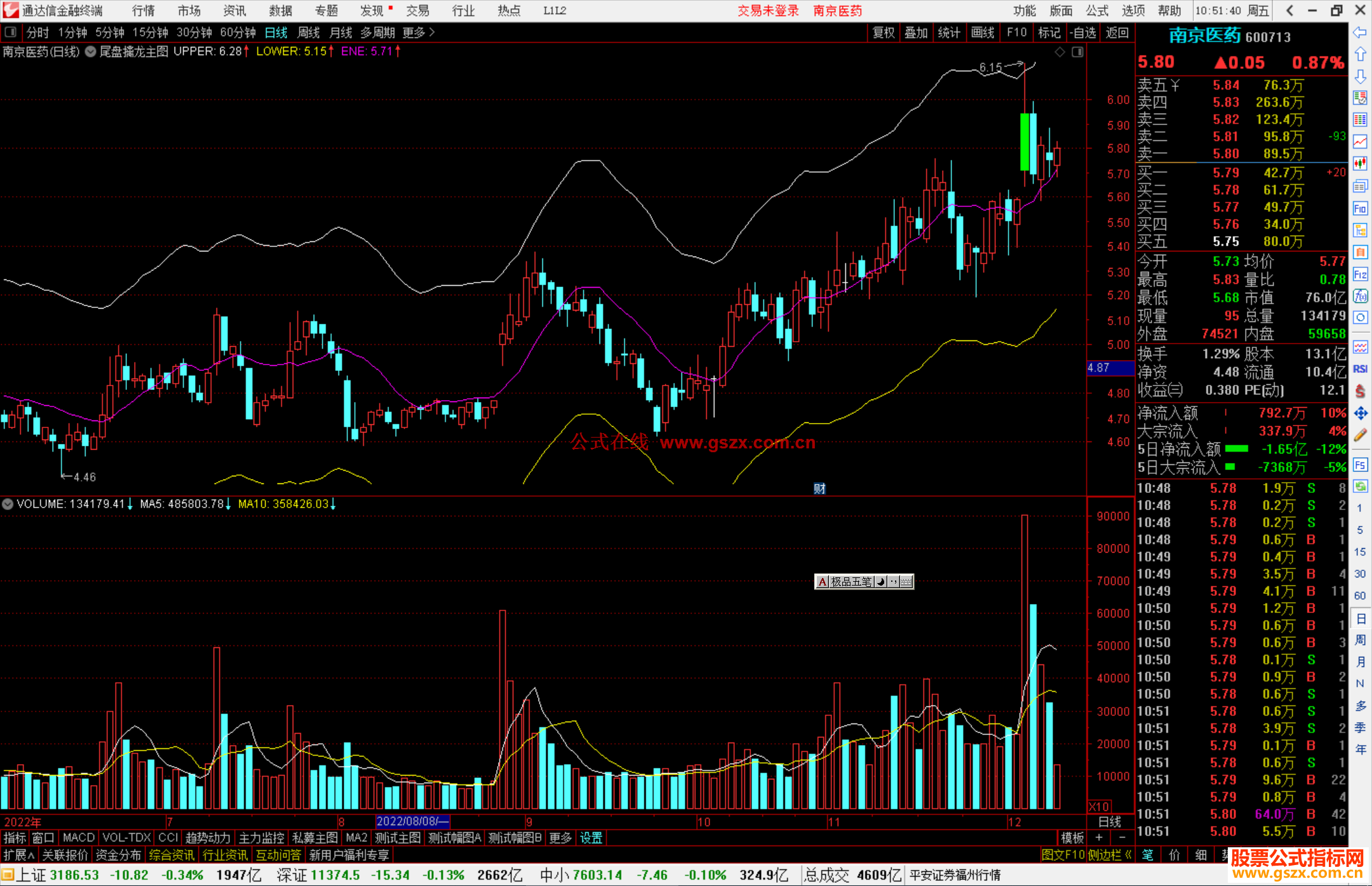Select the pencil drawing tool icon
This screenshot has height=886, width=1372.
point(1360,435)
